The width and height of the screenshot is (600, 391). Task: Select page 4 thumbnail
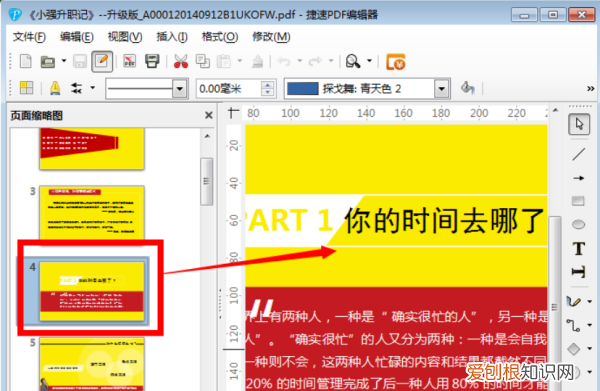92,291
